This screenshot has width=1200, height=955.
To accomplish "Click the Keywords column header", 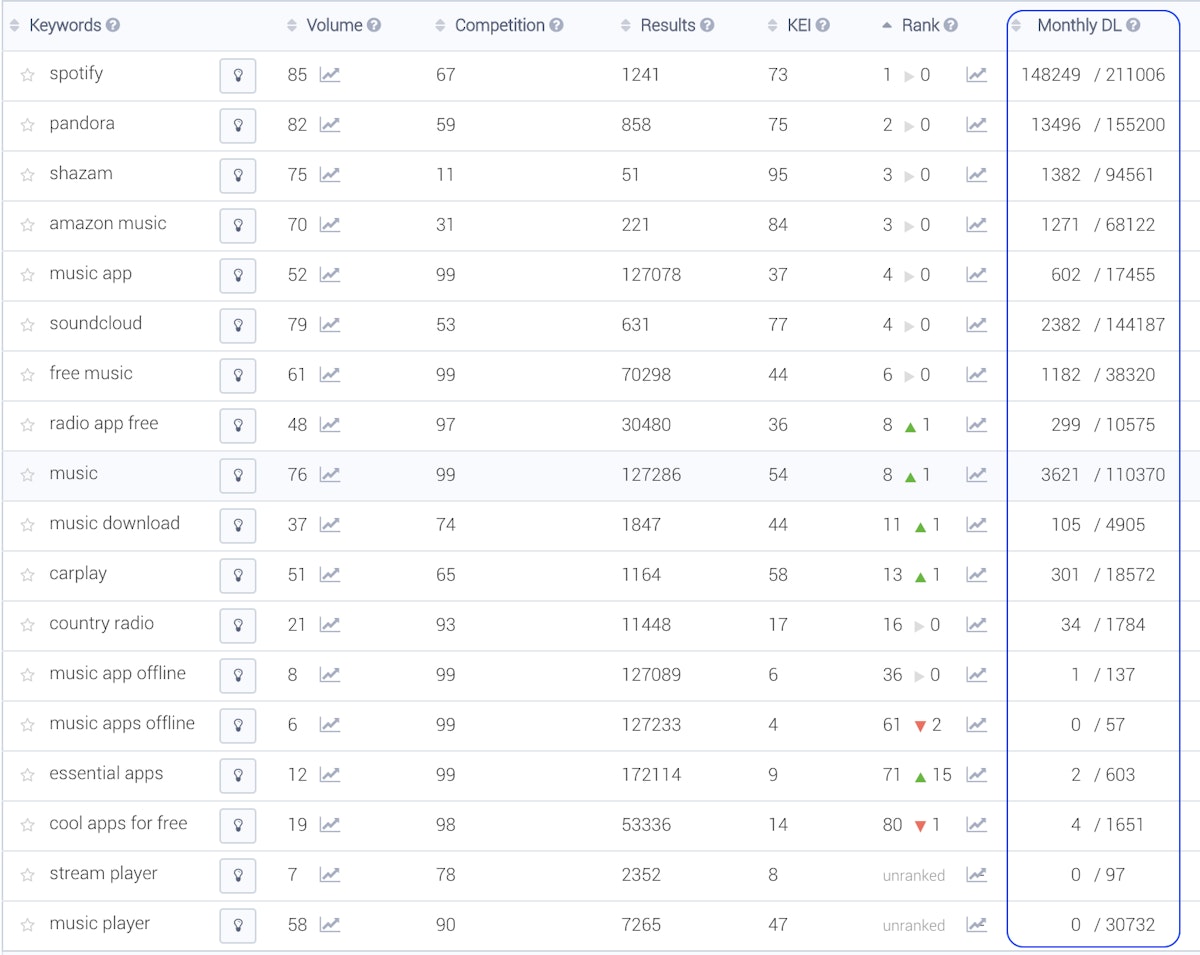I will pyautogui.click(x=65, y=26).
